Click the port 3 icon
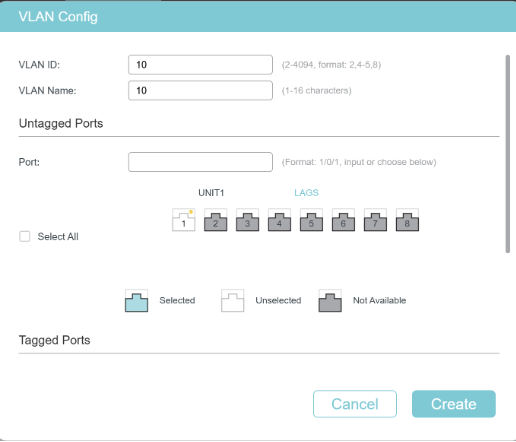 (248, 220)
